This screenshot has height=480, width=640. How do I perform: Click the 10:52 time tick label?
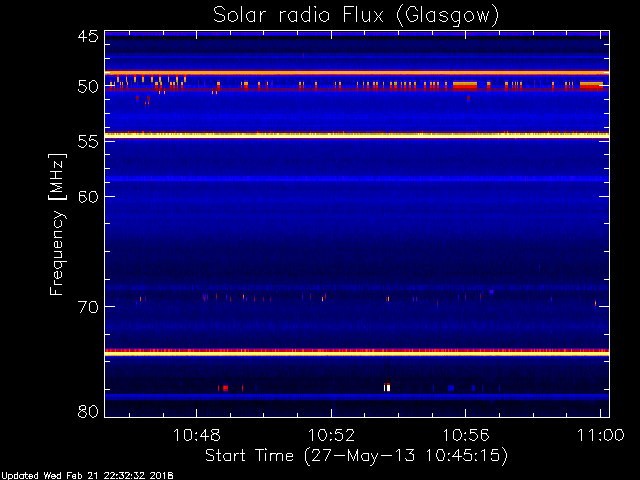(x=331, y=435)
